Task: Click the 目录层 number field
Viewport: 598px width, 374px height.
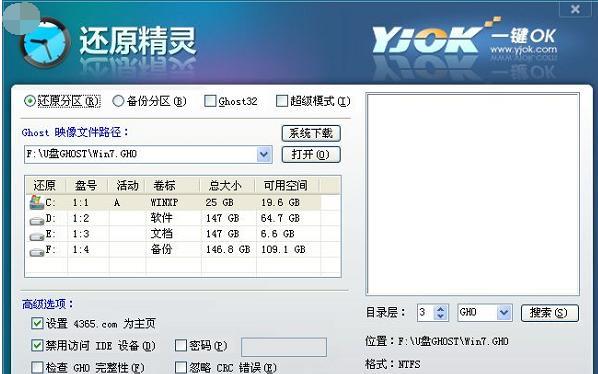Action: (426, 313)
